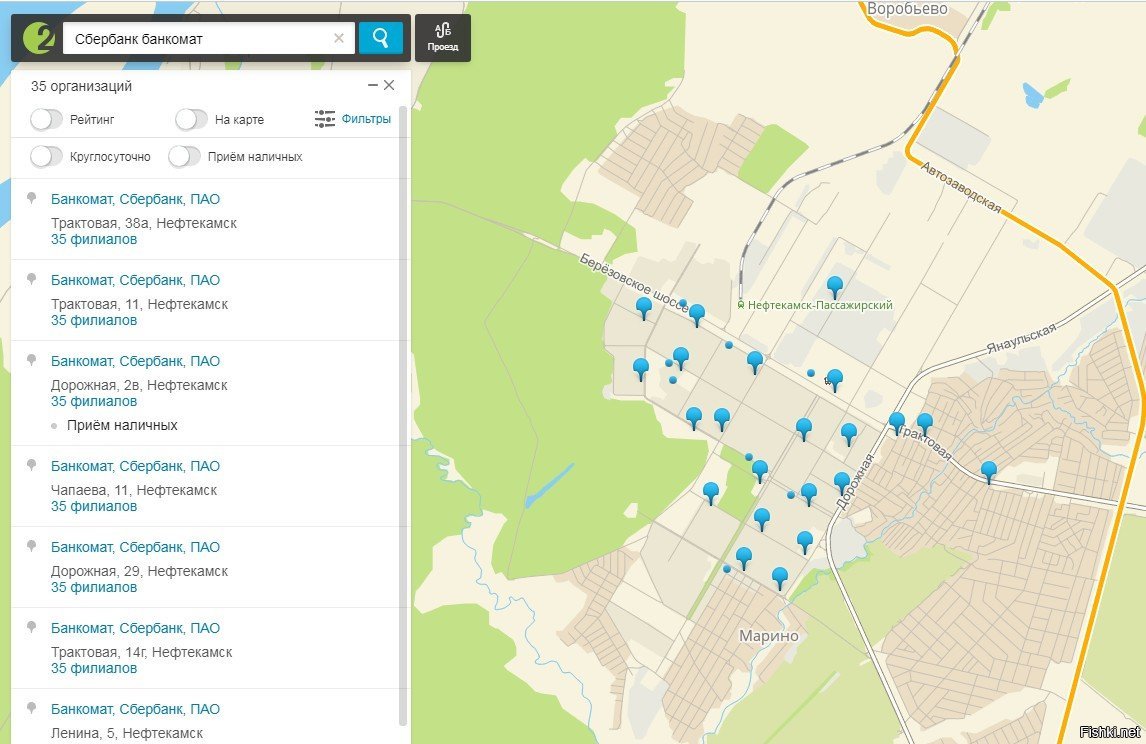1146x744 pixels.
Task: Open the Банкомат, Сбербанк title above Ленина, 5
Action: coord(135,710)
